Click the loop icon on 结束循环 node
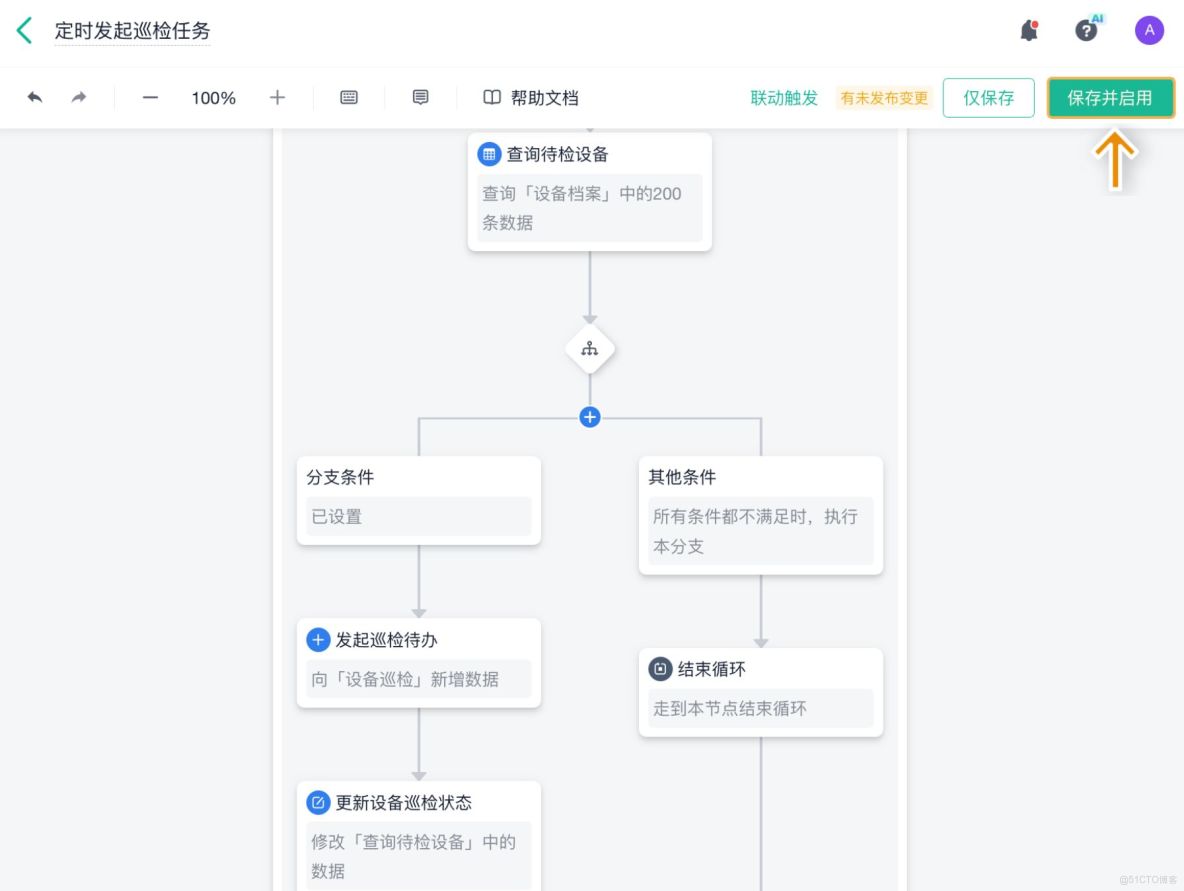 point(660,669)
